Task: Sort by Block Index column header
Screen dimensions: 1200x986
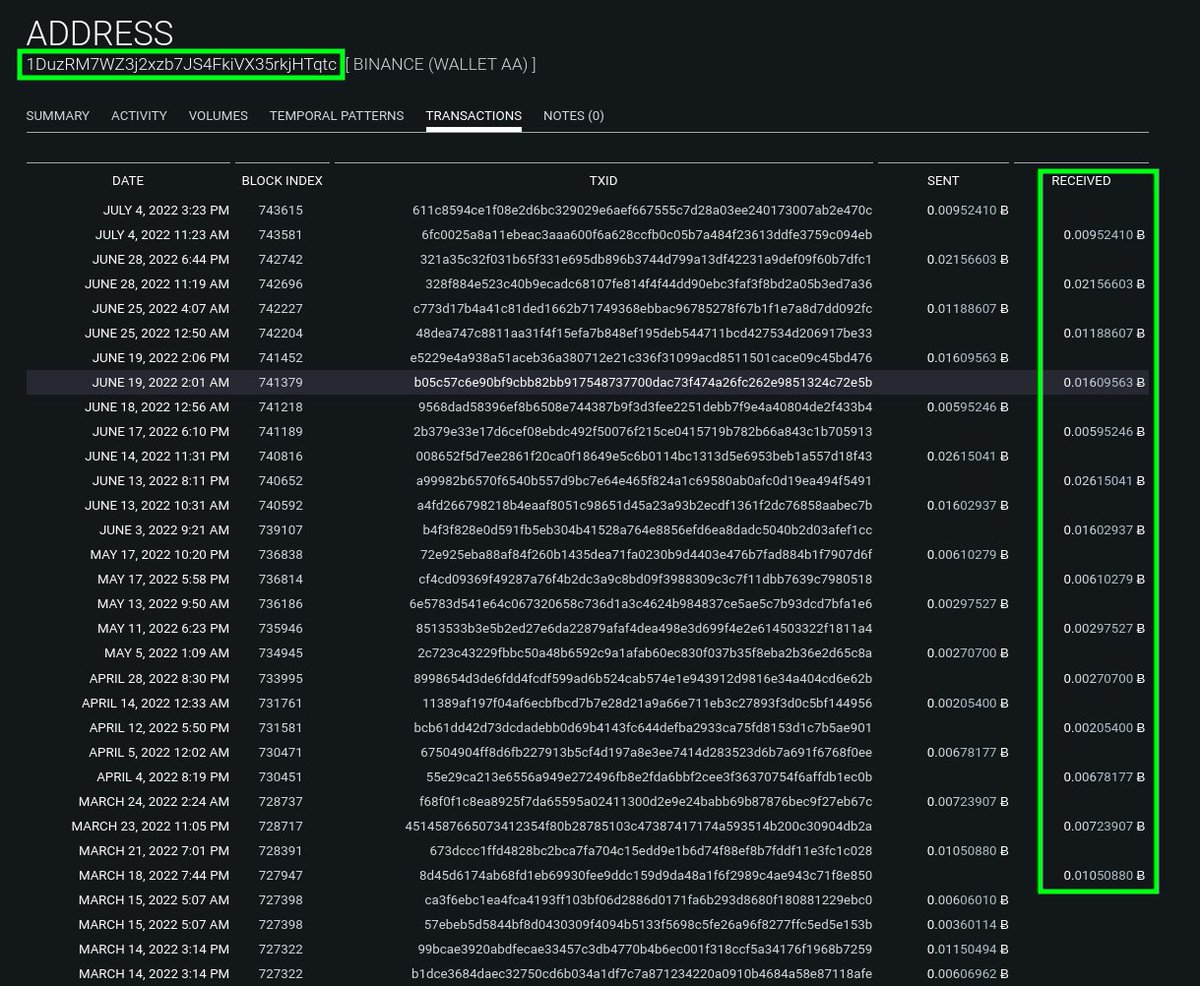Action: coord(282,181)
